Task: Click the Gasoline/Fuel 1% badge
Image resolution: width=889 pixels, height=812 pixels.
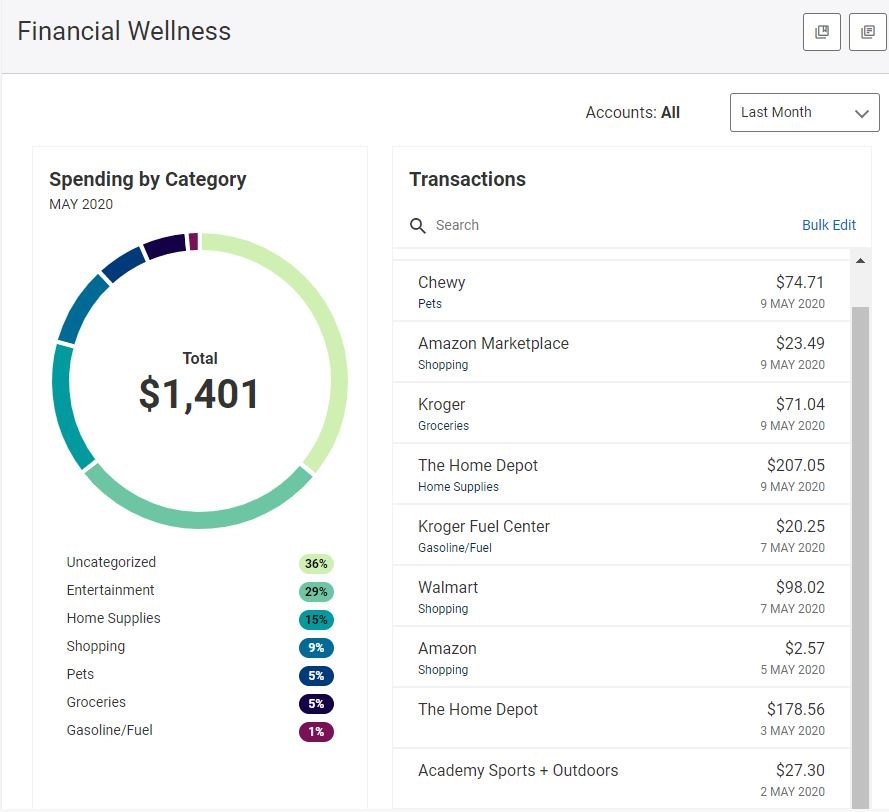Action: point(316,731)
